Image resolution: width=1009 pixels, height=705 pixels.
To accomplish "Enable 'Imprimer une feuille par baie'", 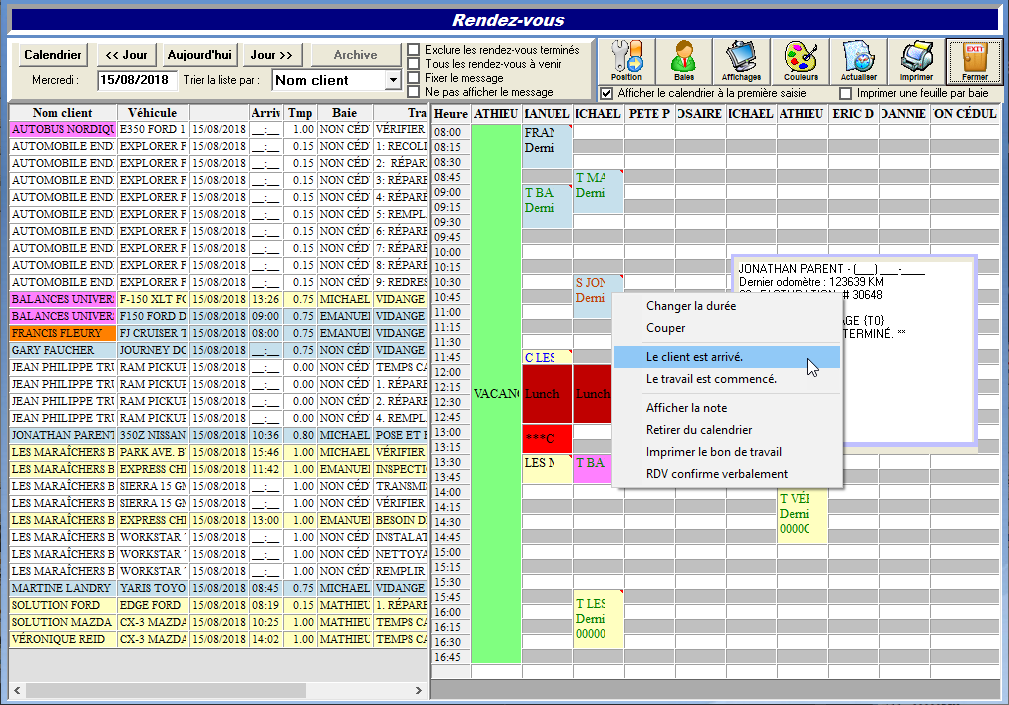I will (x=846, y=93).
